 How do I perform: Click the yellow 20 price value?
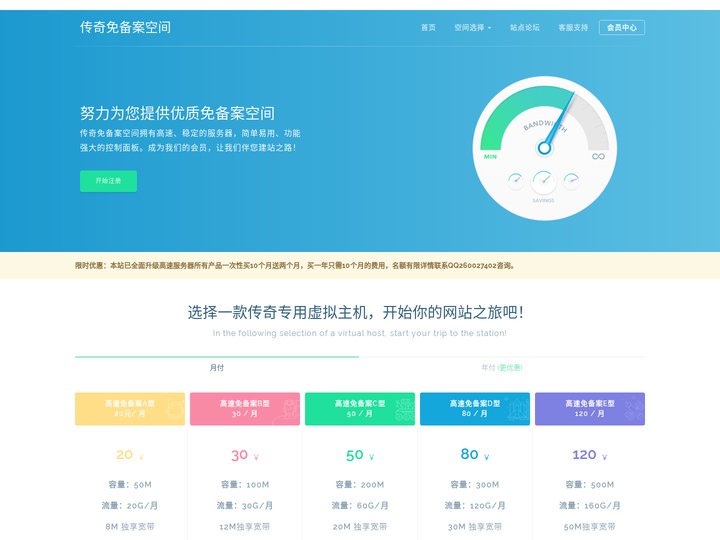click(124, 455)
